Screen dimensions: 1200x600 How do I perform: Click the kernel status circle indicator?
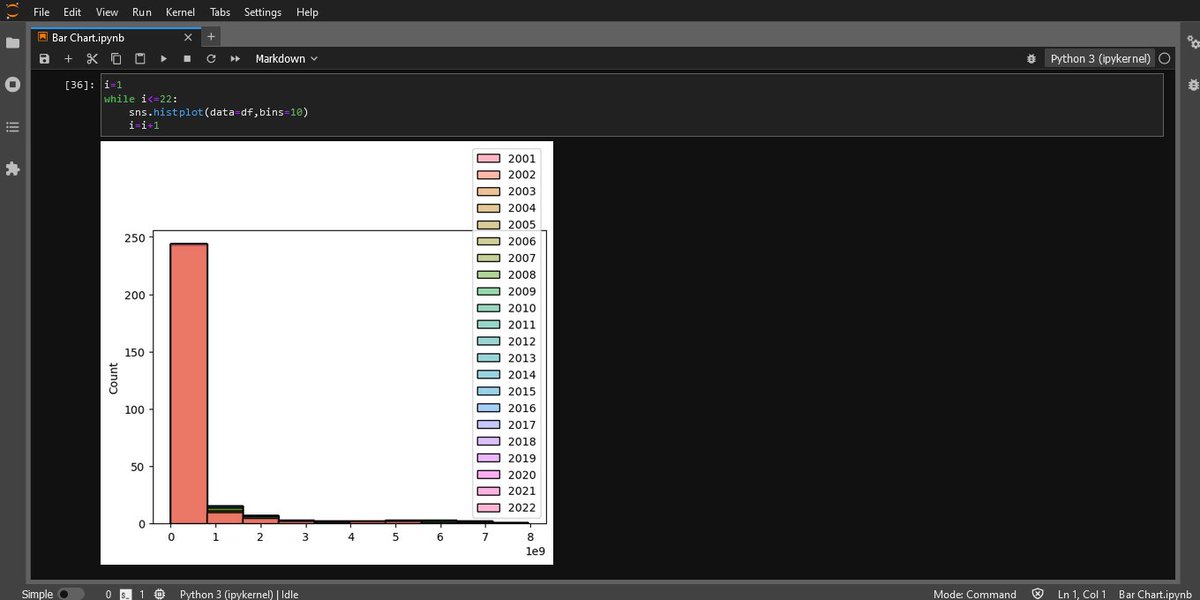coord(1164,59)
